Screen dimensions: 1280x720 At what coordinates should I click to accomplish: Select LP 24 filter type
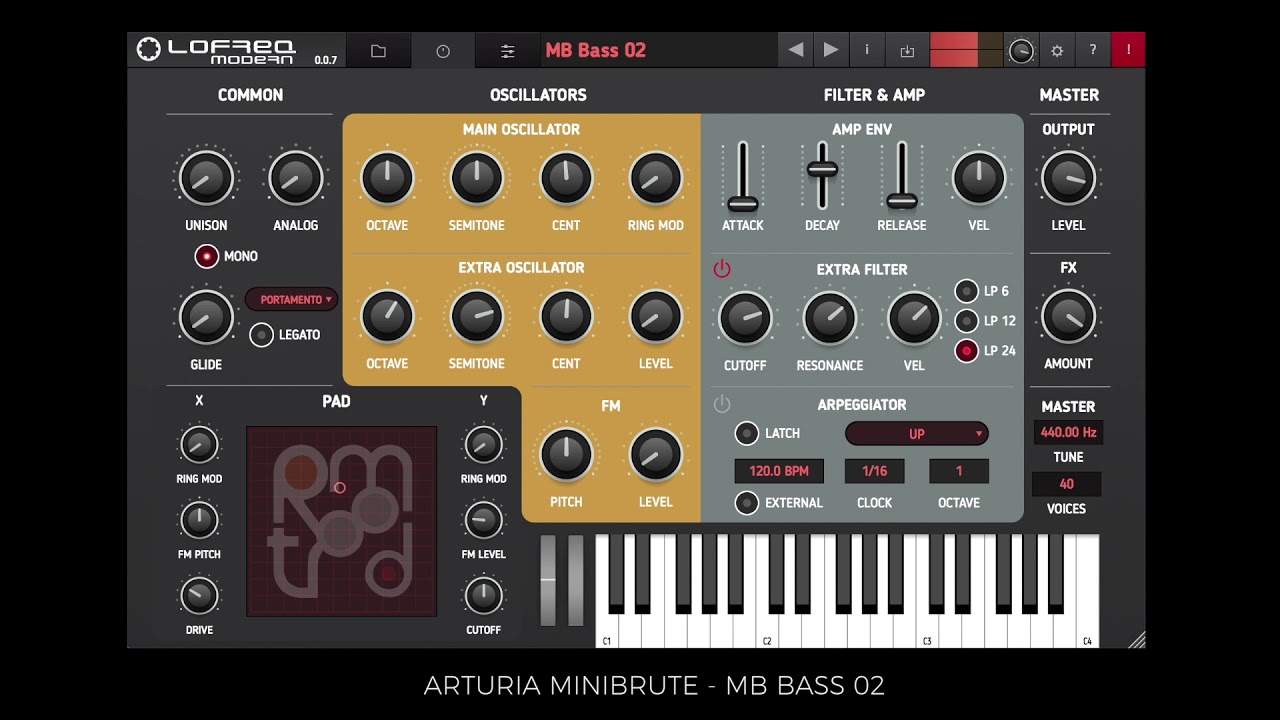[x=966, y=351]
